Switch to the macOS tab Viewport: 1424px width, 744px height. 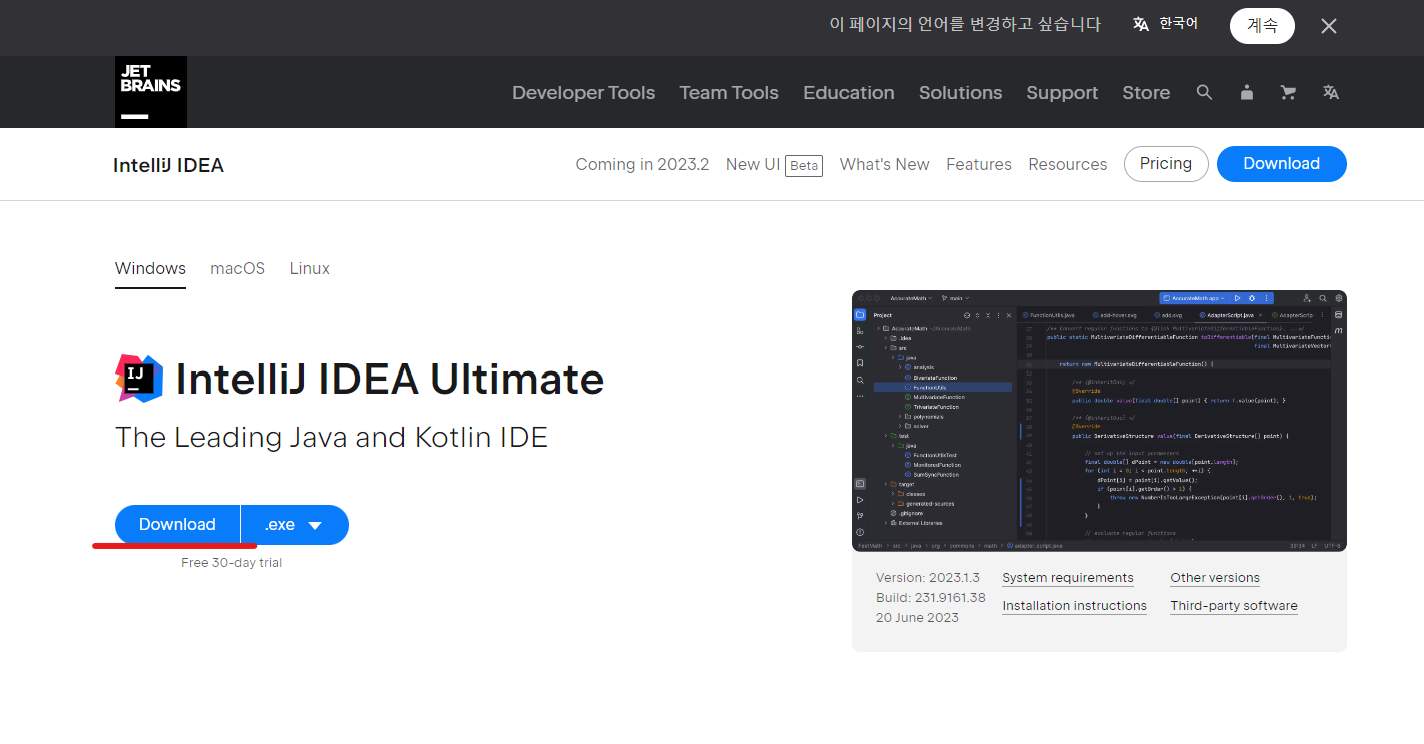[237, 269]
